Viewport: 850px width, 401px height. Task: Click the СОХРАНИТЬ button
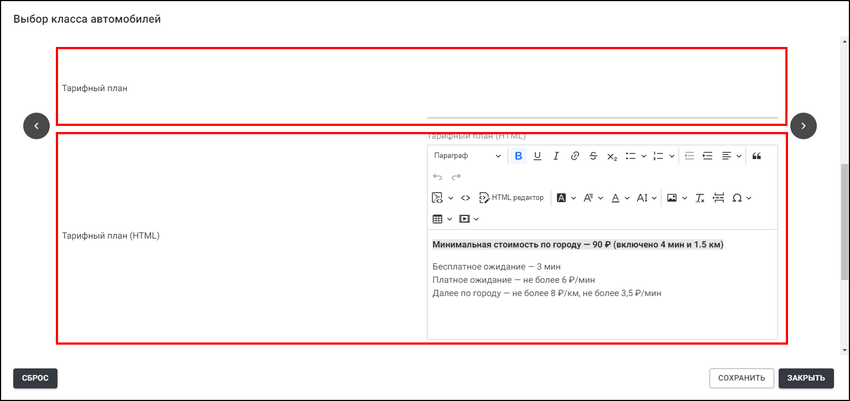tap(742, 378)
